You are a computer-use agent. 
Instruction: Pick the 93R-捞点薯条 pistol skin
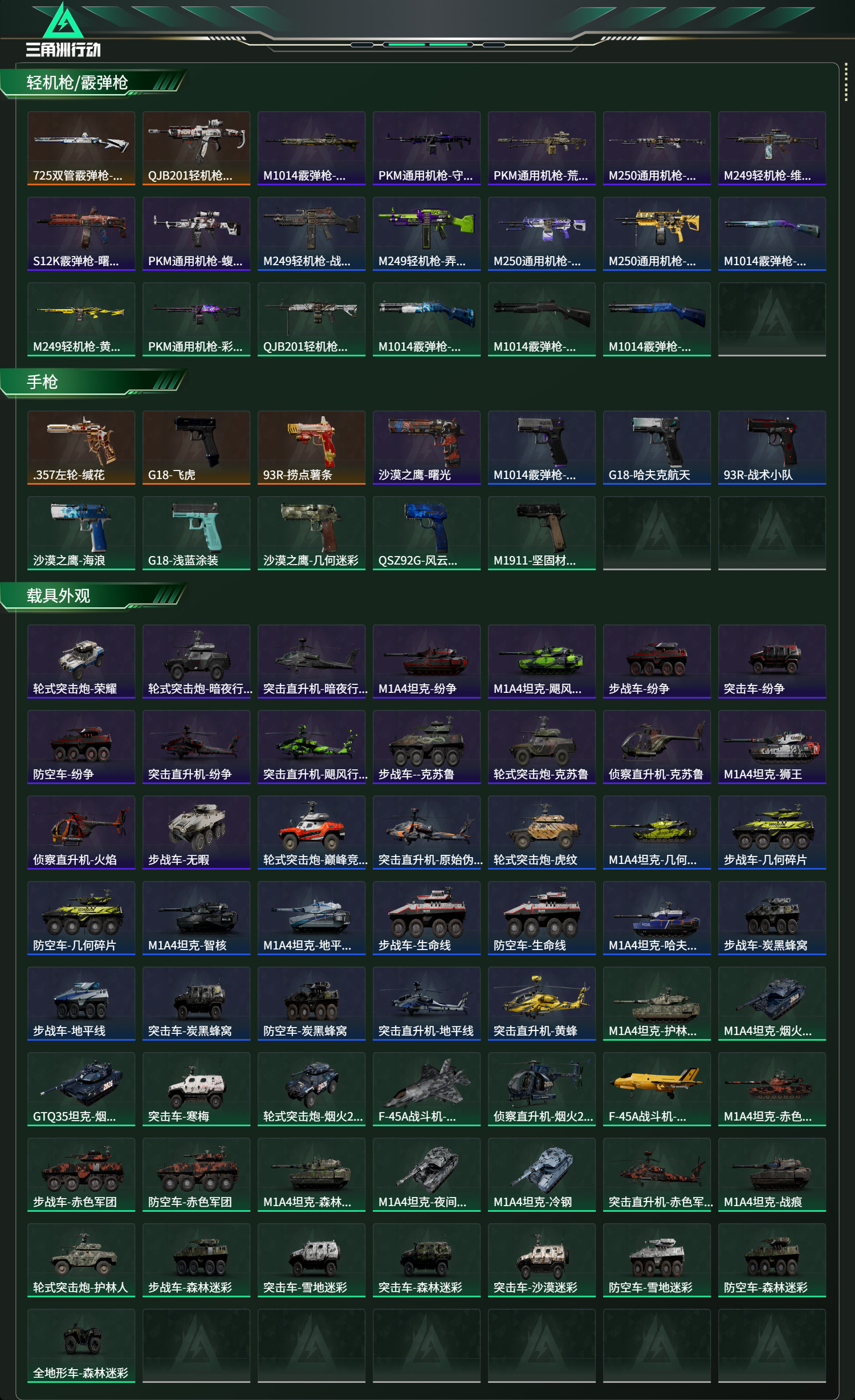click(312, 448)
